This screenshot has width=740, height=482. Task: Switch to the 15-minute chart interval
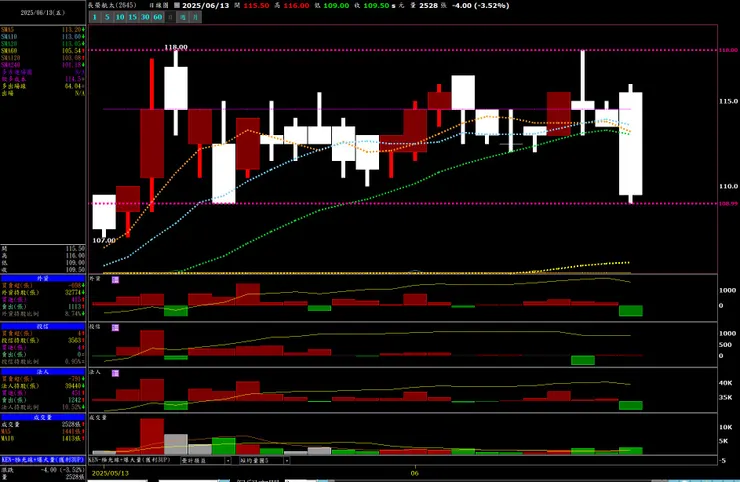point(133,17)
